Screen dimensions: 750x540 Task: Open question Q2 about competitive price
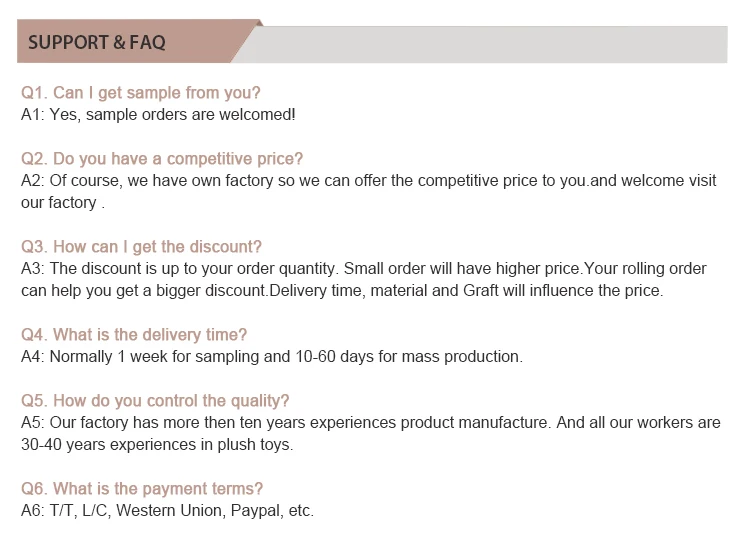tap(162, 159)
